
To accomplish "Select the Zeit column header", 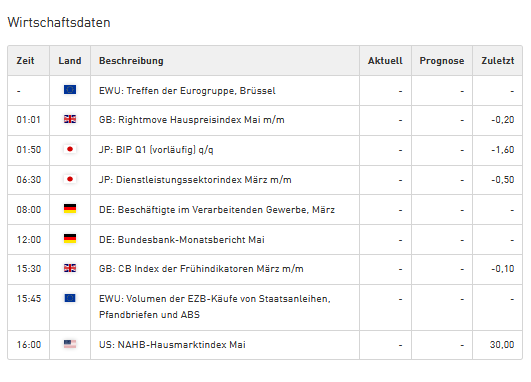I will click(25, 61).
